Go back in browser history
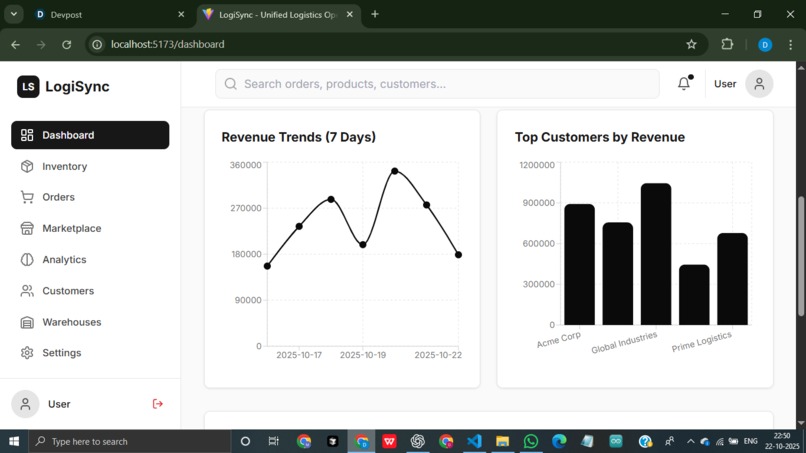The width and height of the screenshot is (806, 453). click(x=15, y=45)
